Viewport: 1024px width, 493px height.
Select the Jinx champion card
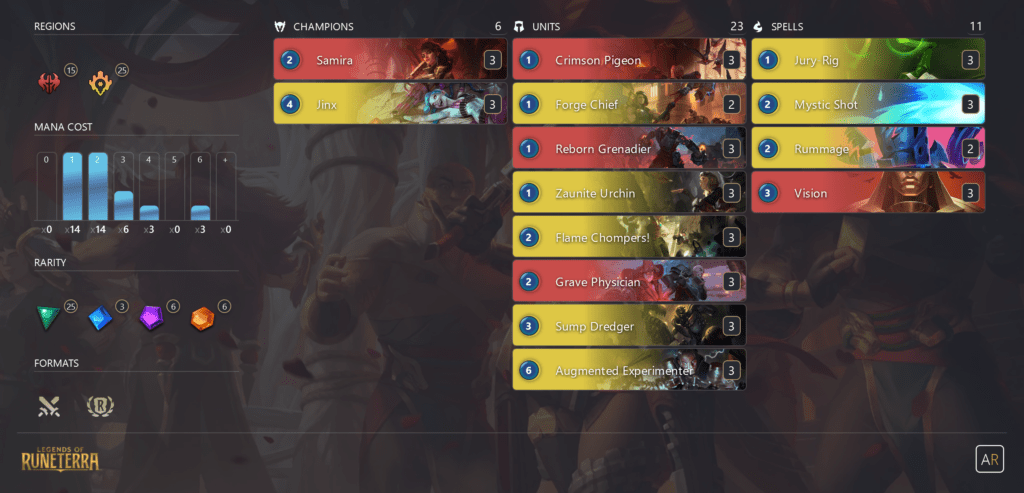(391, 104)
